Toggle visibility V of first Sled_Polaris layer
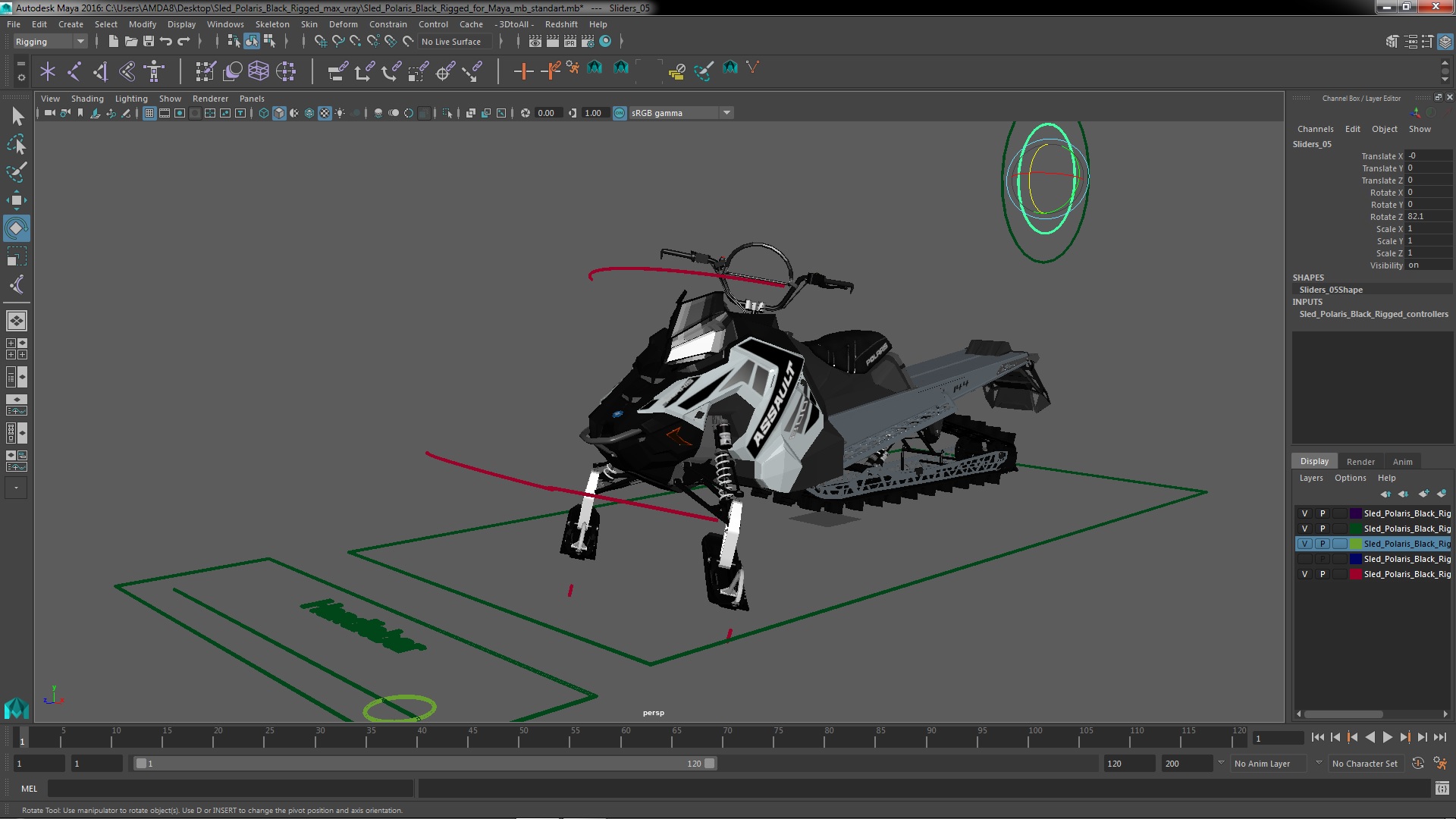The width and height of the screenshot is (1456, 819). 1304,513
